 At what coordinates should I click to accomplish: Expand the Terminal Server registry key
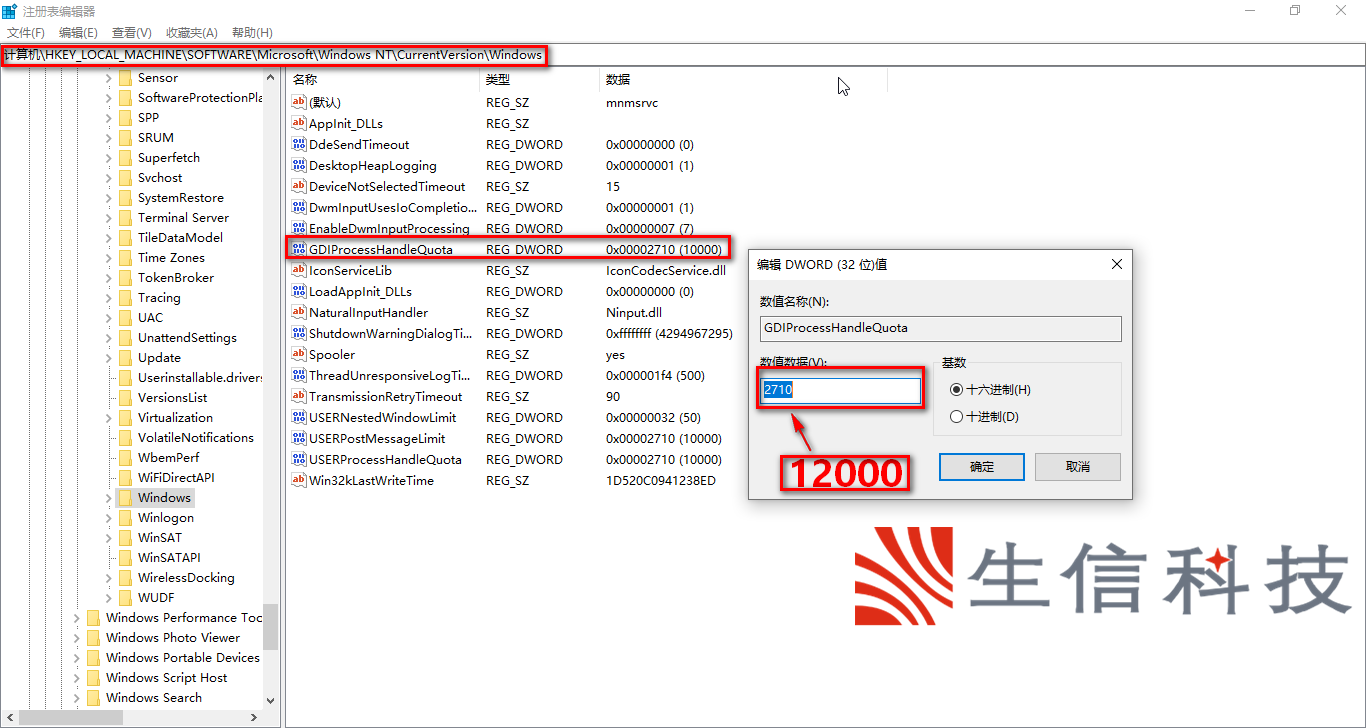point(107,217)
